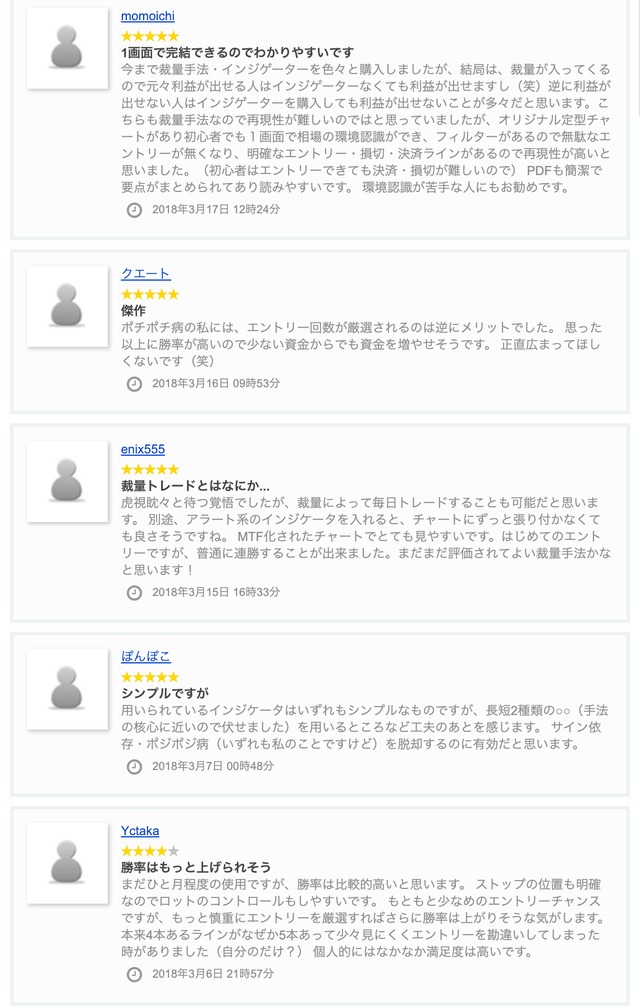Click the review title 傑作
This screenshot has width=640, height=1008.
tap(133, 311)
